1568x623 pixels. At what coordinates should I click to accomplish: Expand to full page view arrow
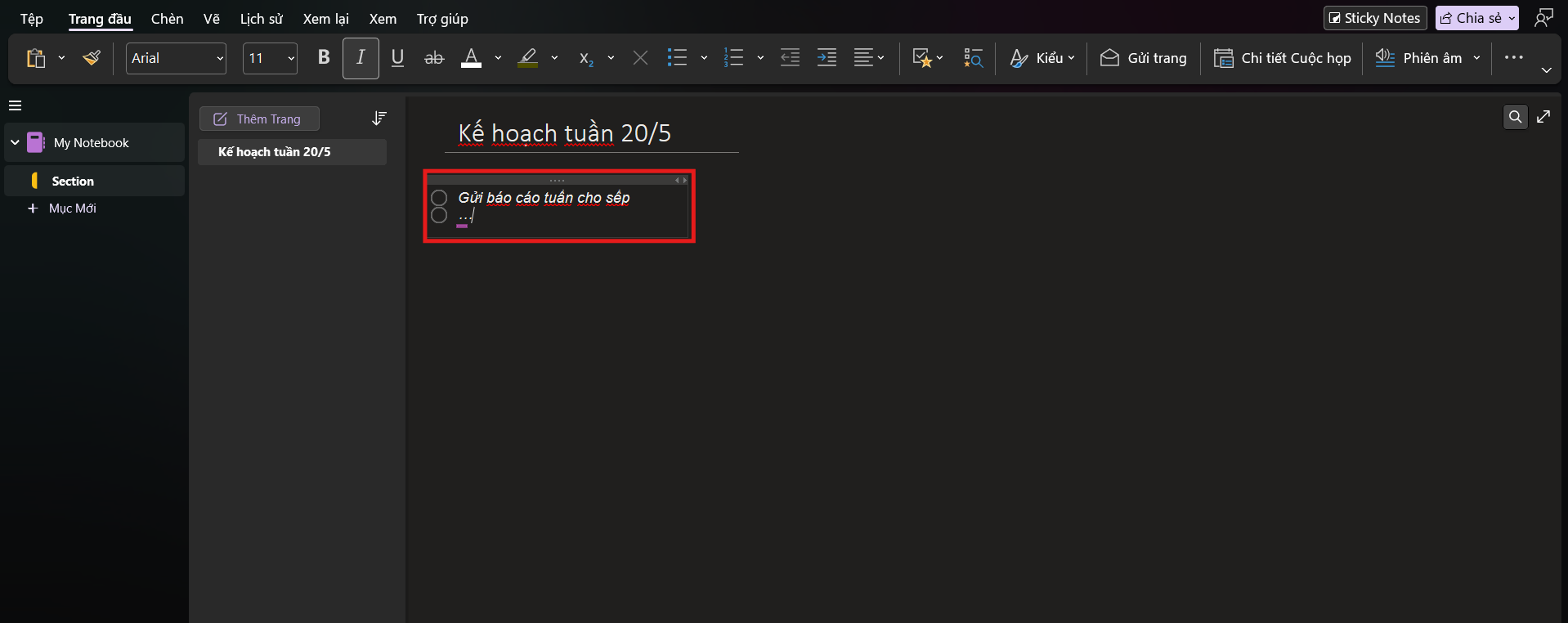pos(1543,117)
